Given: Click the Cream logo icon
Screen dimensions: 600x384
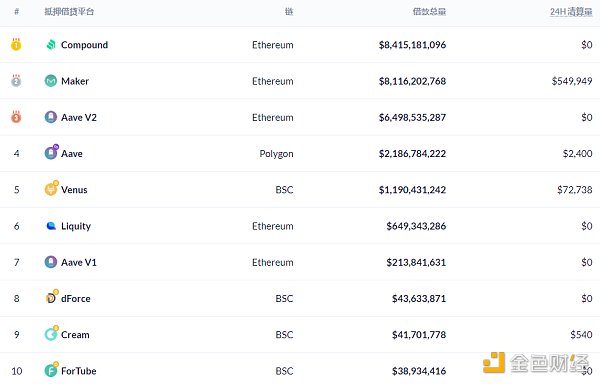Looking at the screenshot, I should 51,334.
